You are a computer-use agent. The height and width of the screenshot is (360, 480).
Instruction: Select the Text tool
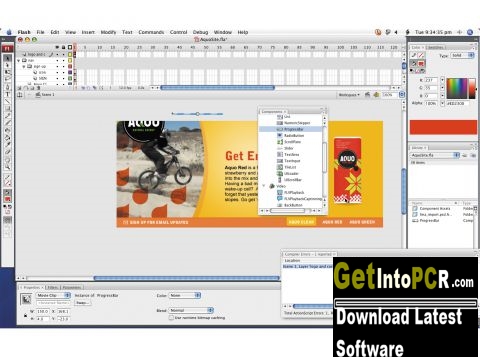pos(7,94)
